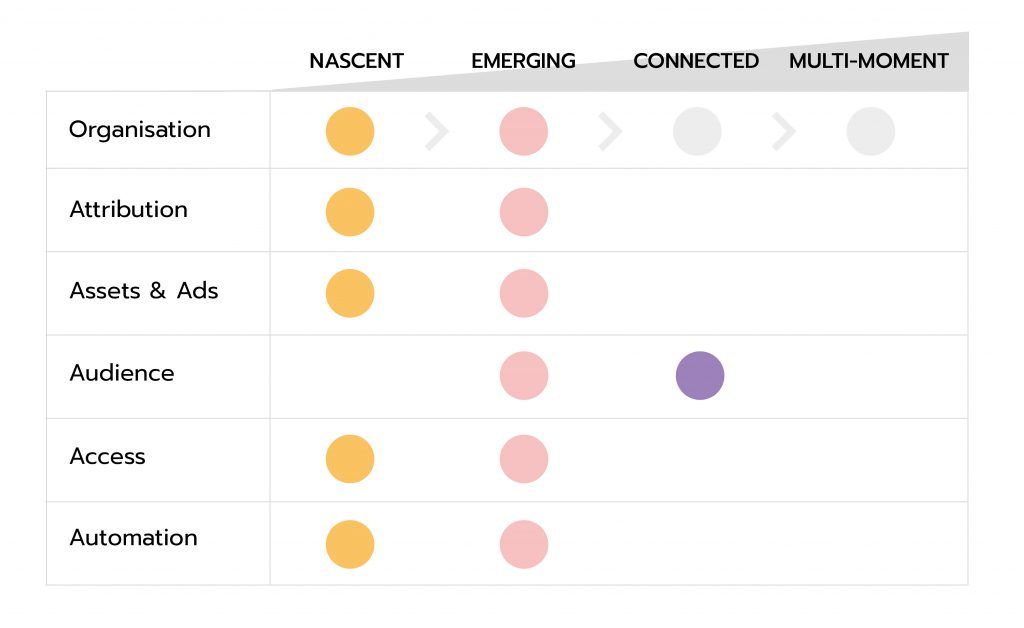
Task: Select the MULTI-MOMENT column header
Action: coord(868,61)
